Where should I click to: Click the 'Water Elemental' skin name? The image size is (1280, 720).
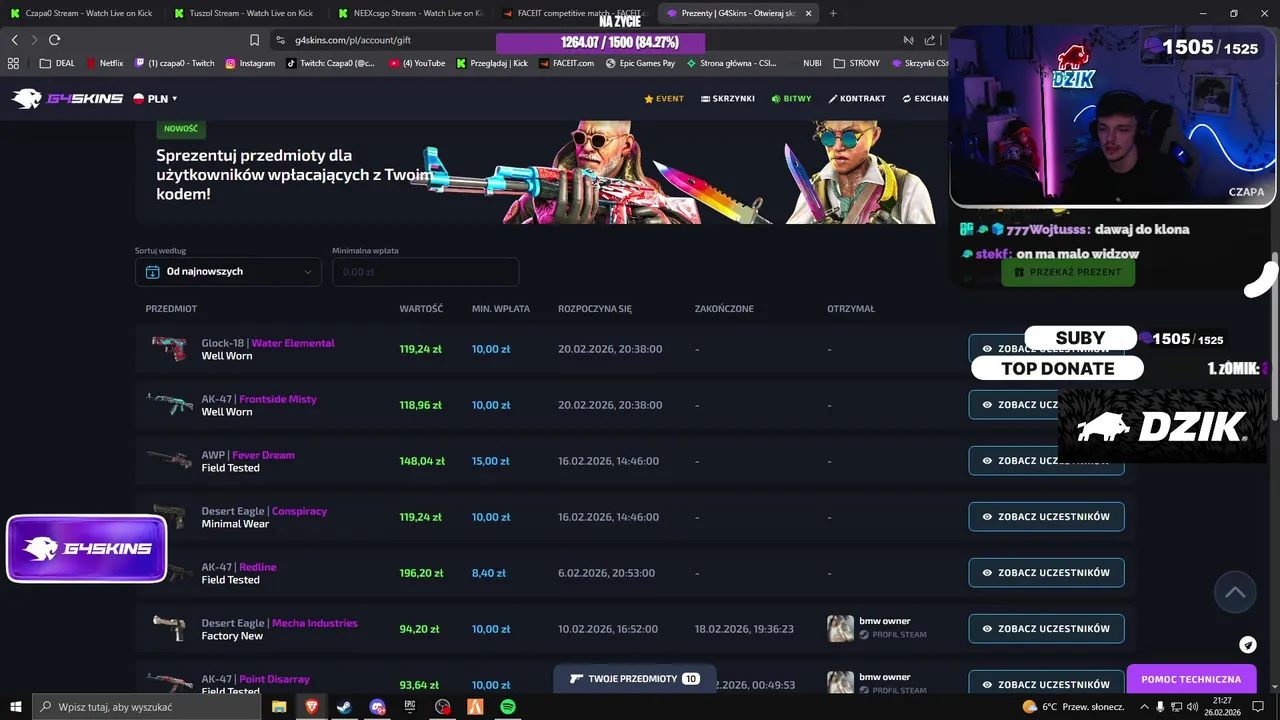pyautogui.click(x=293, y=343)
